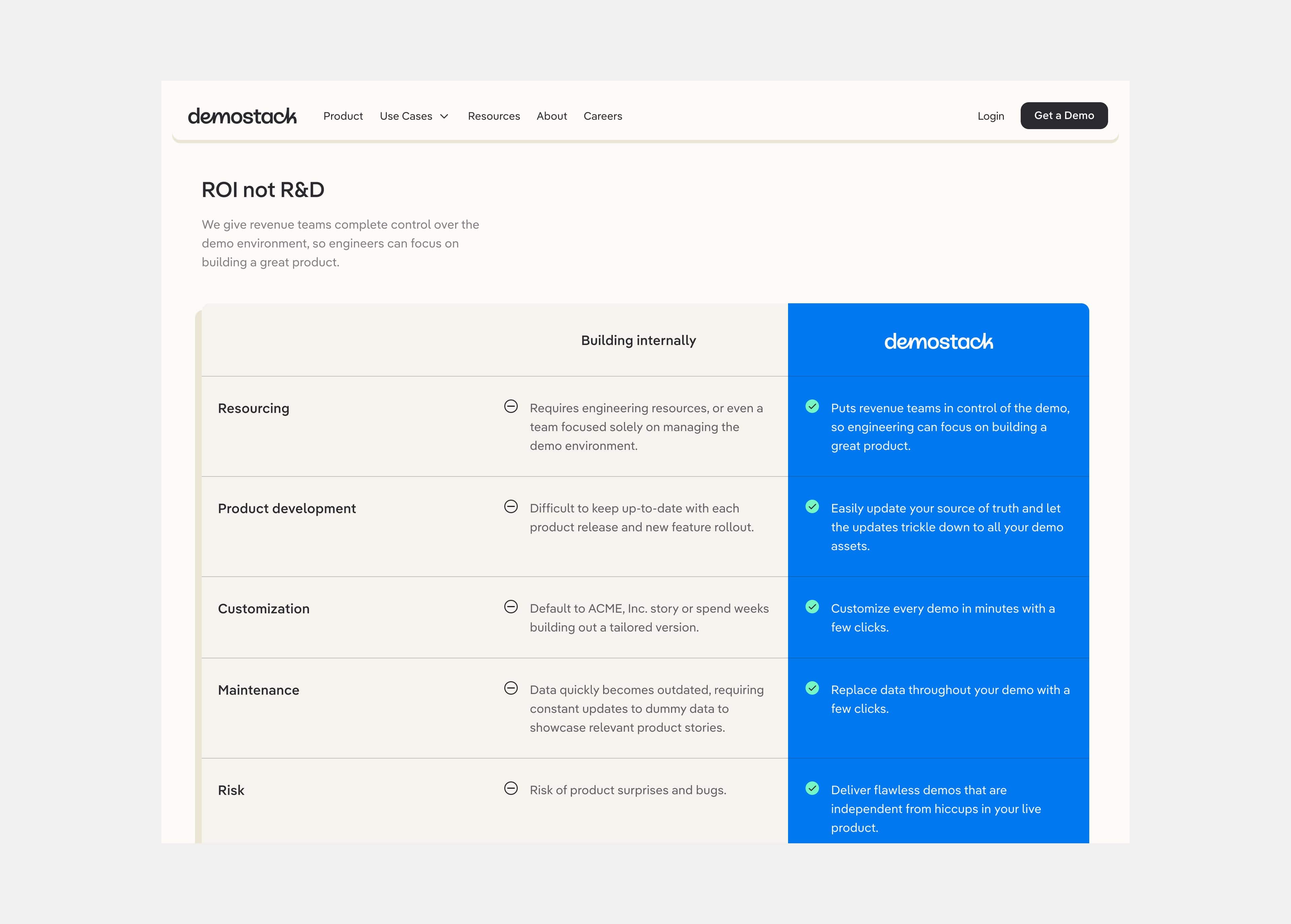The image size is (1291, 924).
Task: Click the demostack logo in navbar
Action: point(242,116)
